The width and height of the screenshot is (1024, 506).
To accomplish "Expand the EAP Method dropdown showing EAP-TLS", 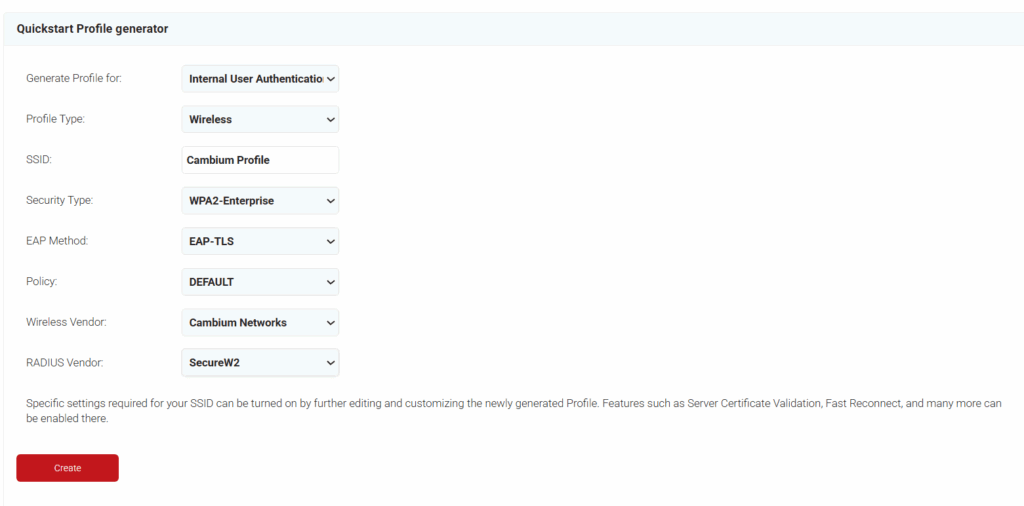I will click(x=260, y=241).
